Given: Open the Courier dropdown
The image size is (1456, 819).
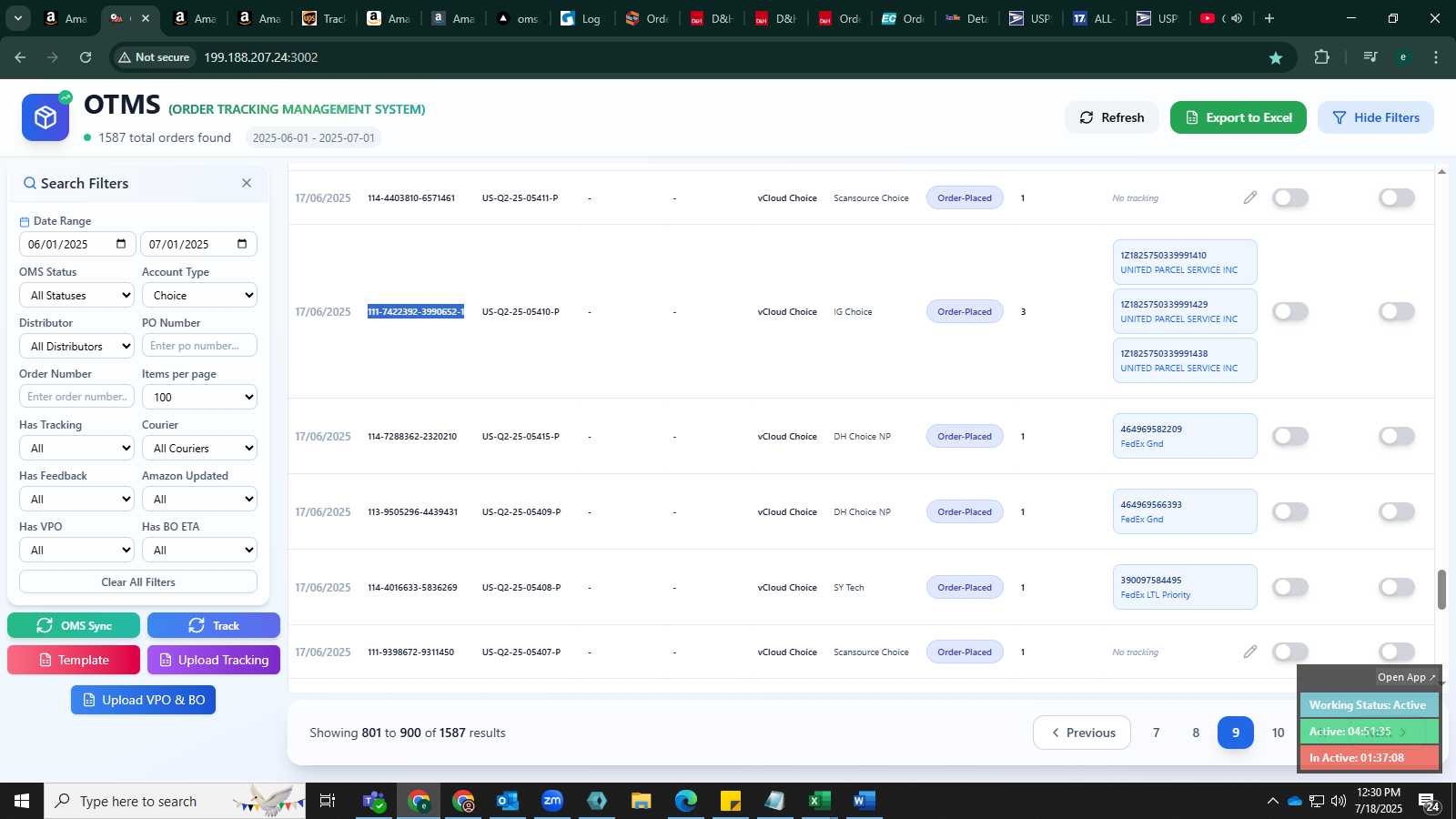Looking at the screenshot, I should pos(199,448).
